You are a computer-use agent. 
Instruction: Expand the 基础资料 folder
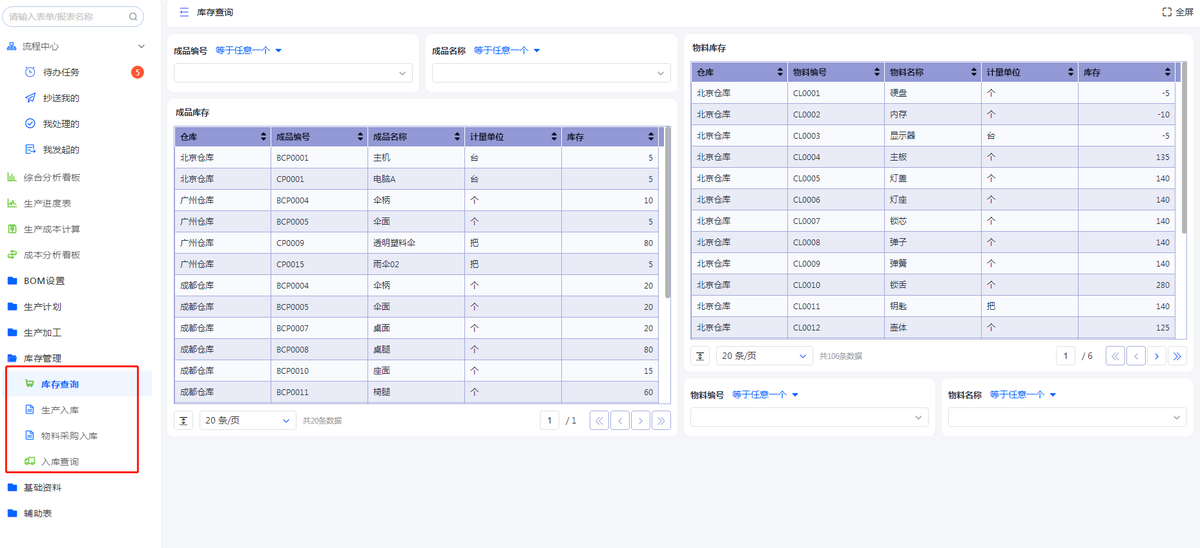point(42,488)
